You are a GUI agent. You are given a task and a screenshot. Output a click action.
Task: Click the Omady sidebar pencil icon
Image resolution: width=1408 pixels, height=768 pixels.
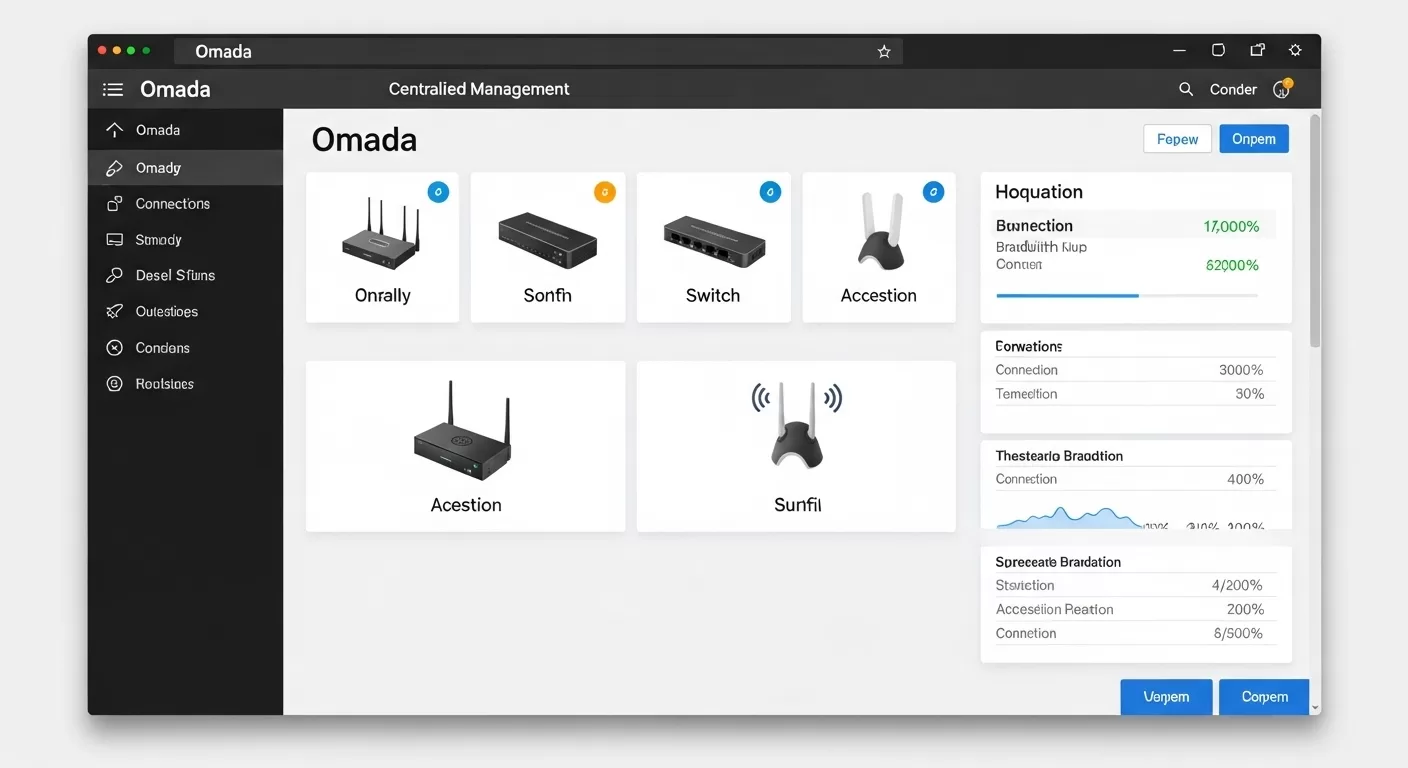(115, 168)
